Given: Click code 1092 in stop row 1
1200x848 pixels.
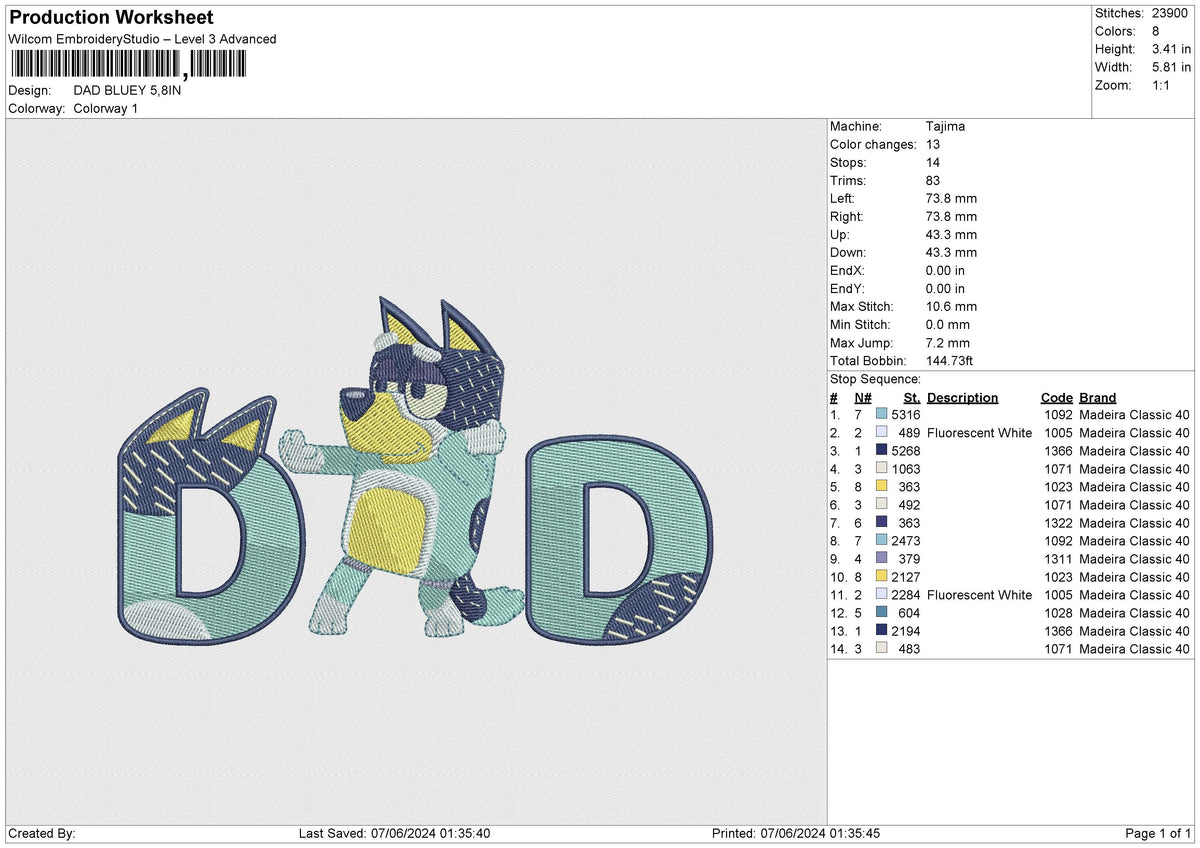Looking at the screenshot, I should pos(1058,415).
